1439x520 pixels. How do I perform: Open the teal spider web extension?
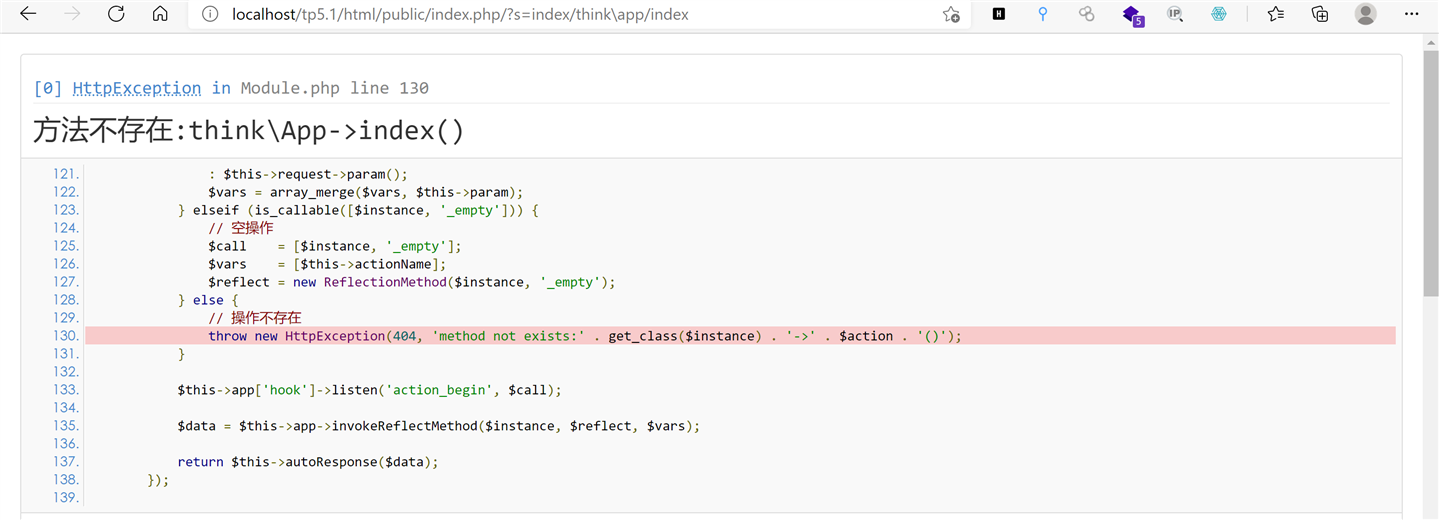pos(1218,14)
